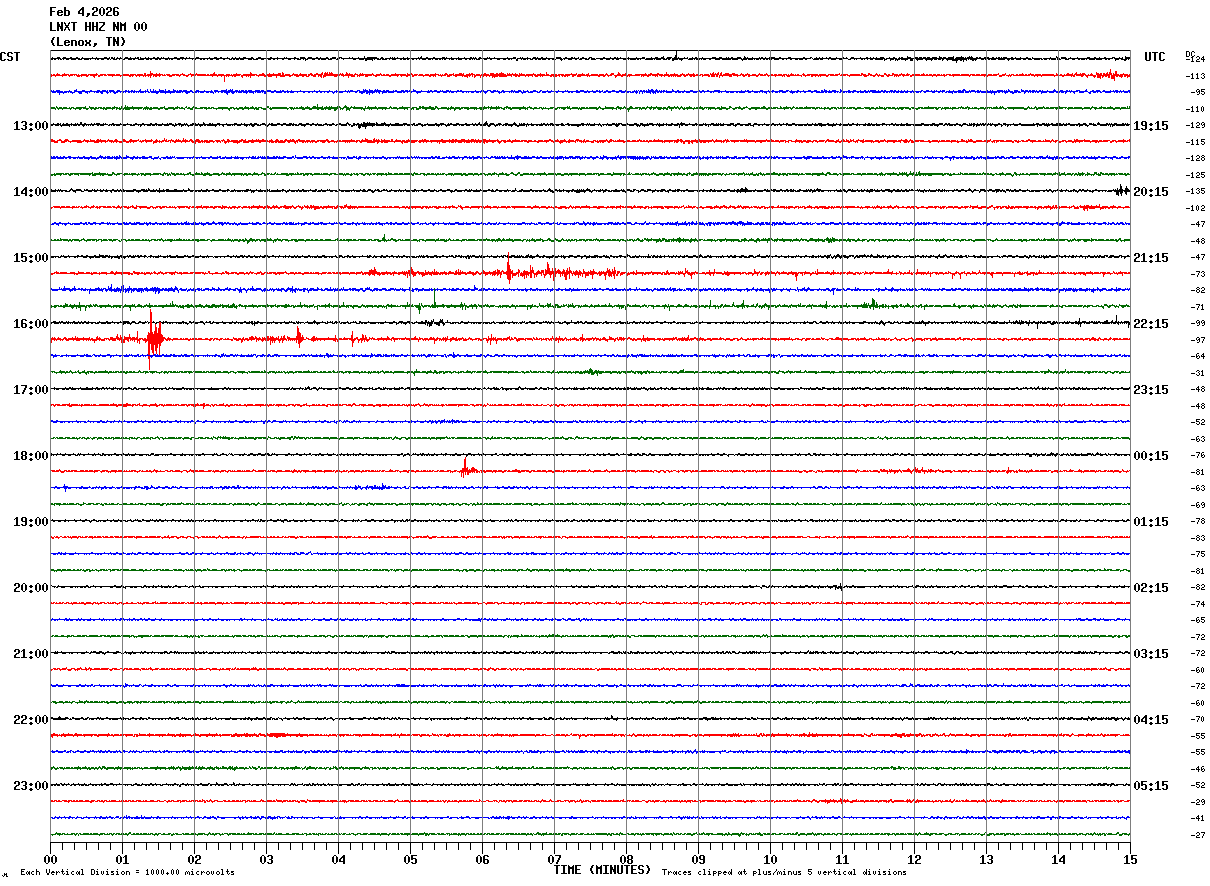Click the '19:00' CST time label
Screen dimensions: 1210x886
click(30, 522)
